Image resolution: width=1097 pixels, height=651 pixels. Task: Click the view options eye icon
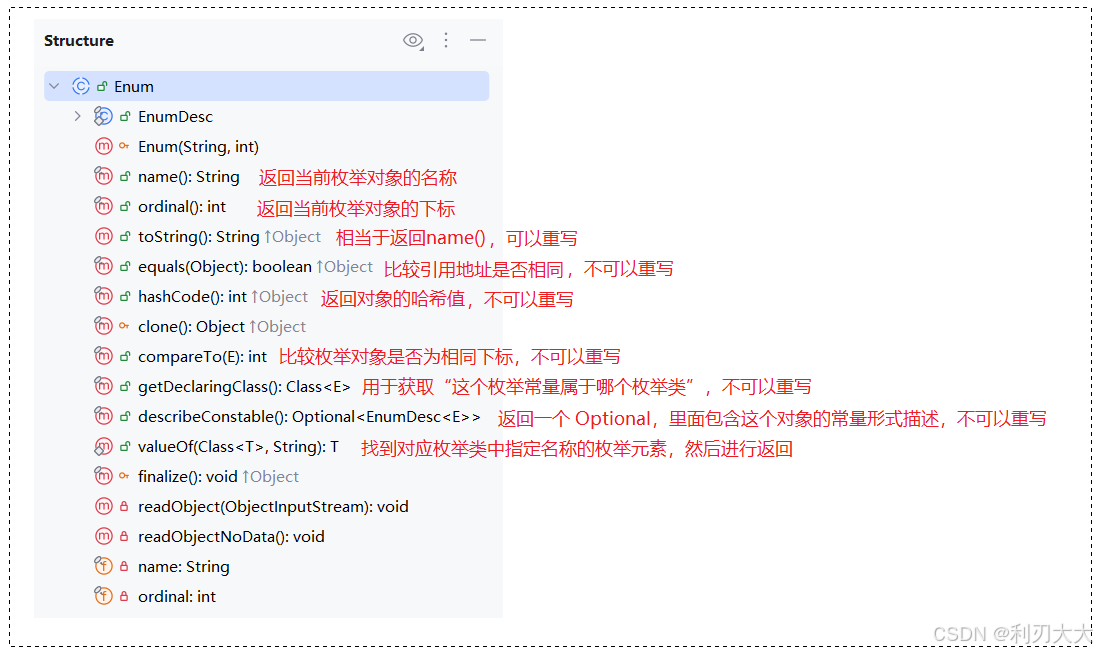(413, 41)
